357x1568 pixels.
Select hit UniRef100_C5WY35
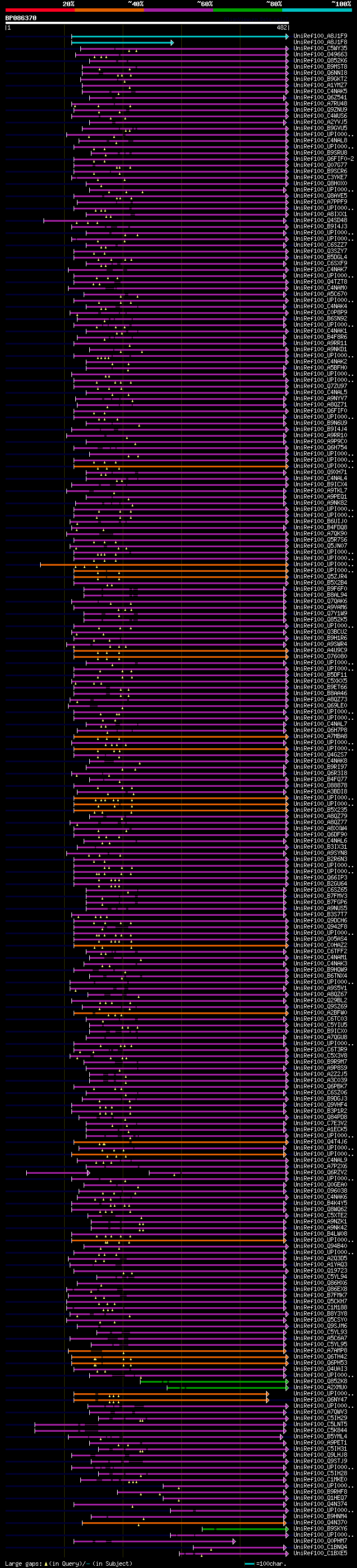[x=320, y=48]
